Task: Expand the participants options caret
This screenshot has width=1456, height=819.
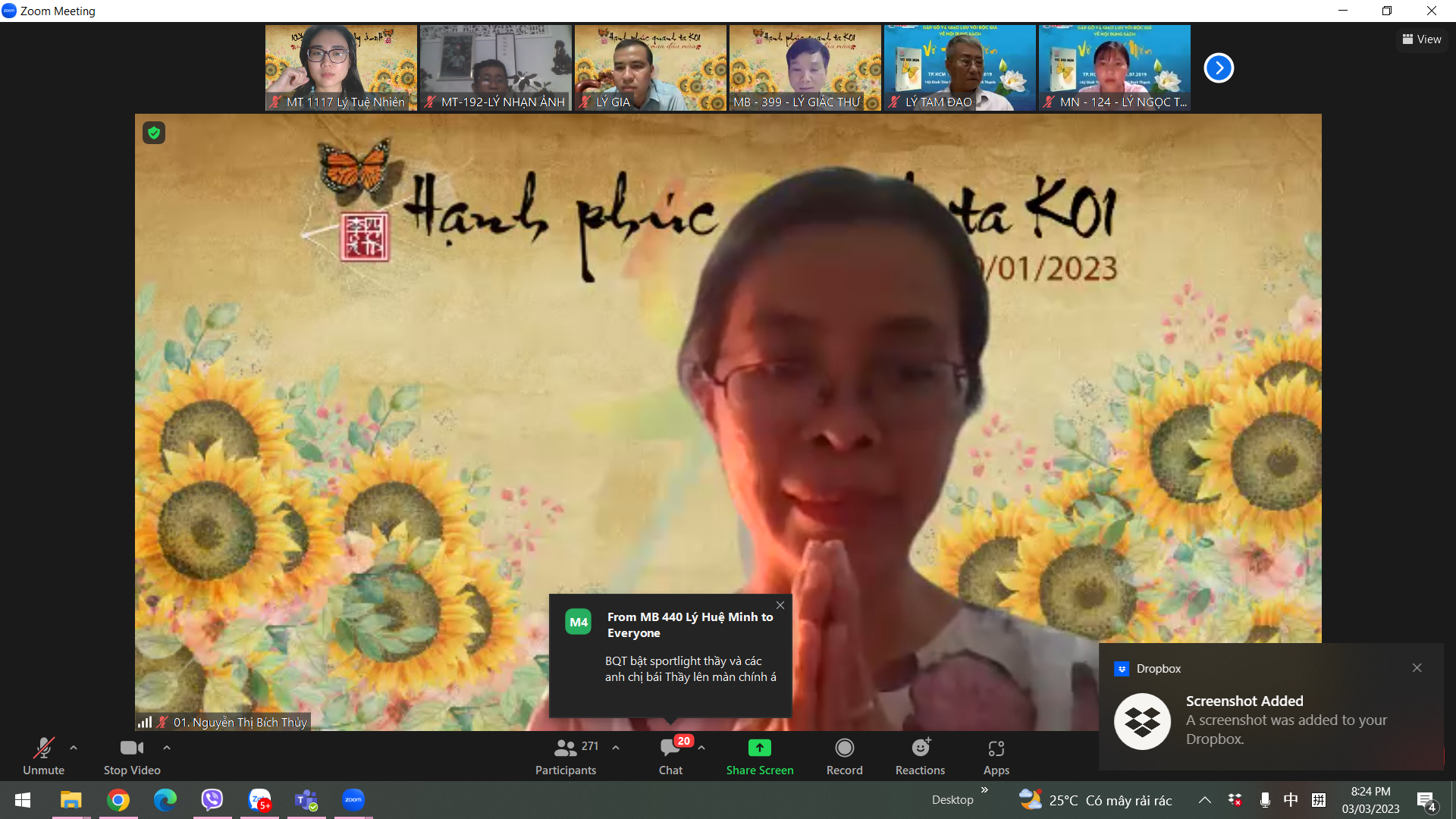Action: pos(616,748)
